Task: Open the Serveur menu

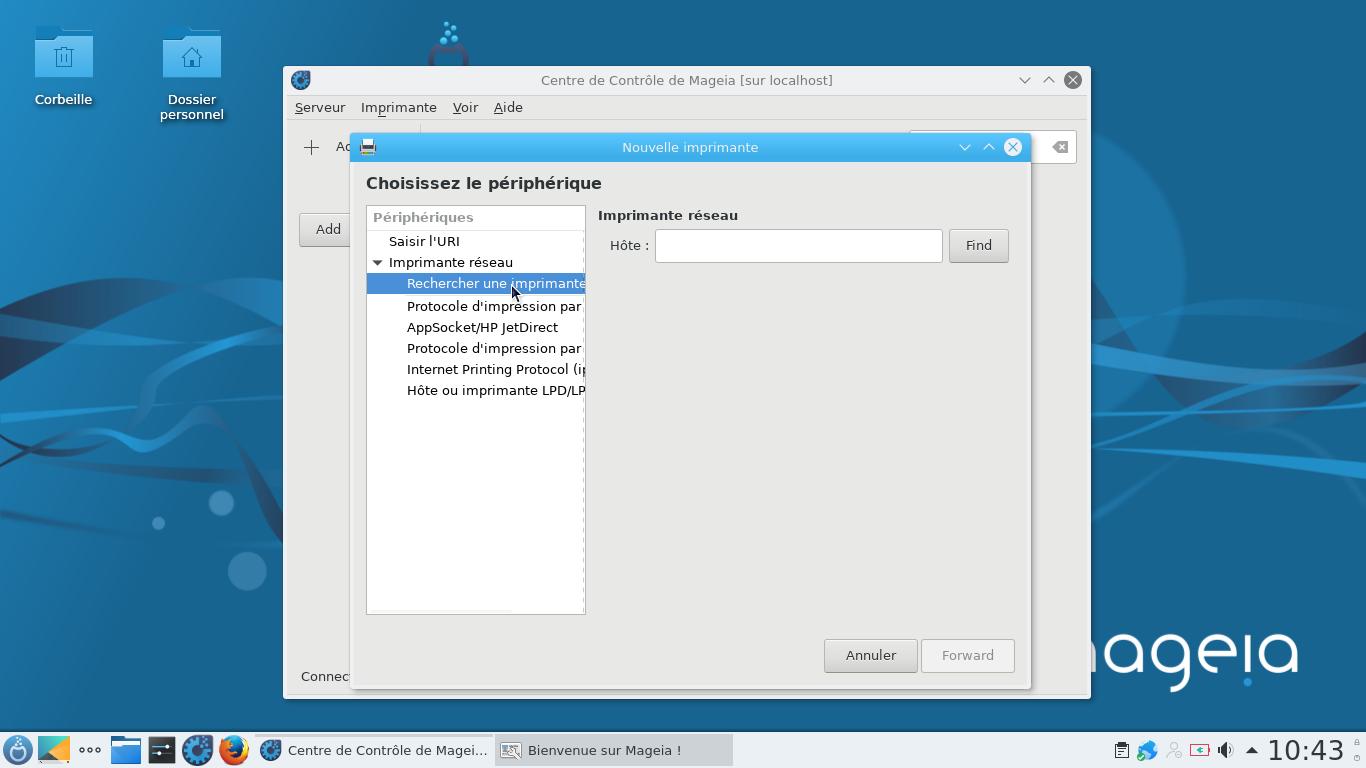Action: click(x=320, y=107)
